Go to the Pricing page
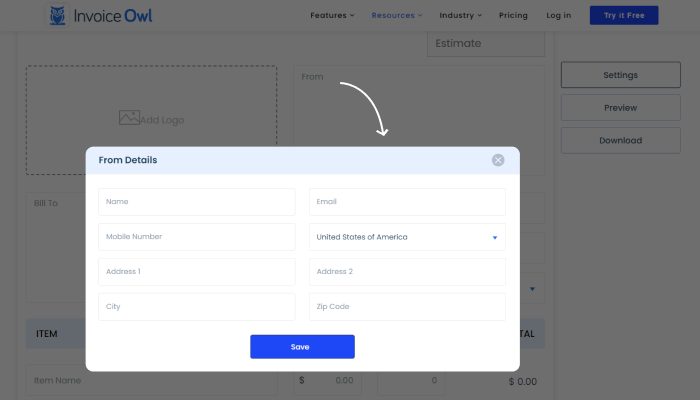Viewport: 700px width, 400px height. coord(513,16)
